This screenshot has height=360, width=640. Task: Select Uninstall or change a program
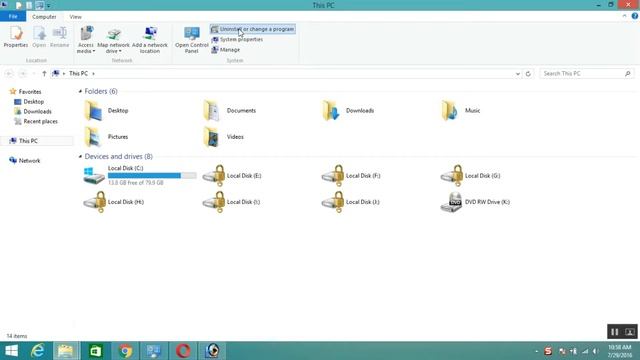click(x=253, y=29)
